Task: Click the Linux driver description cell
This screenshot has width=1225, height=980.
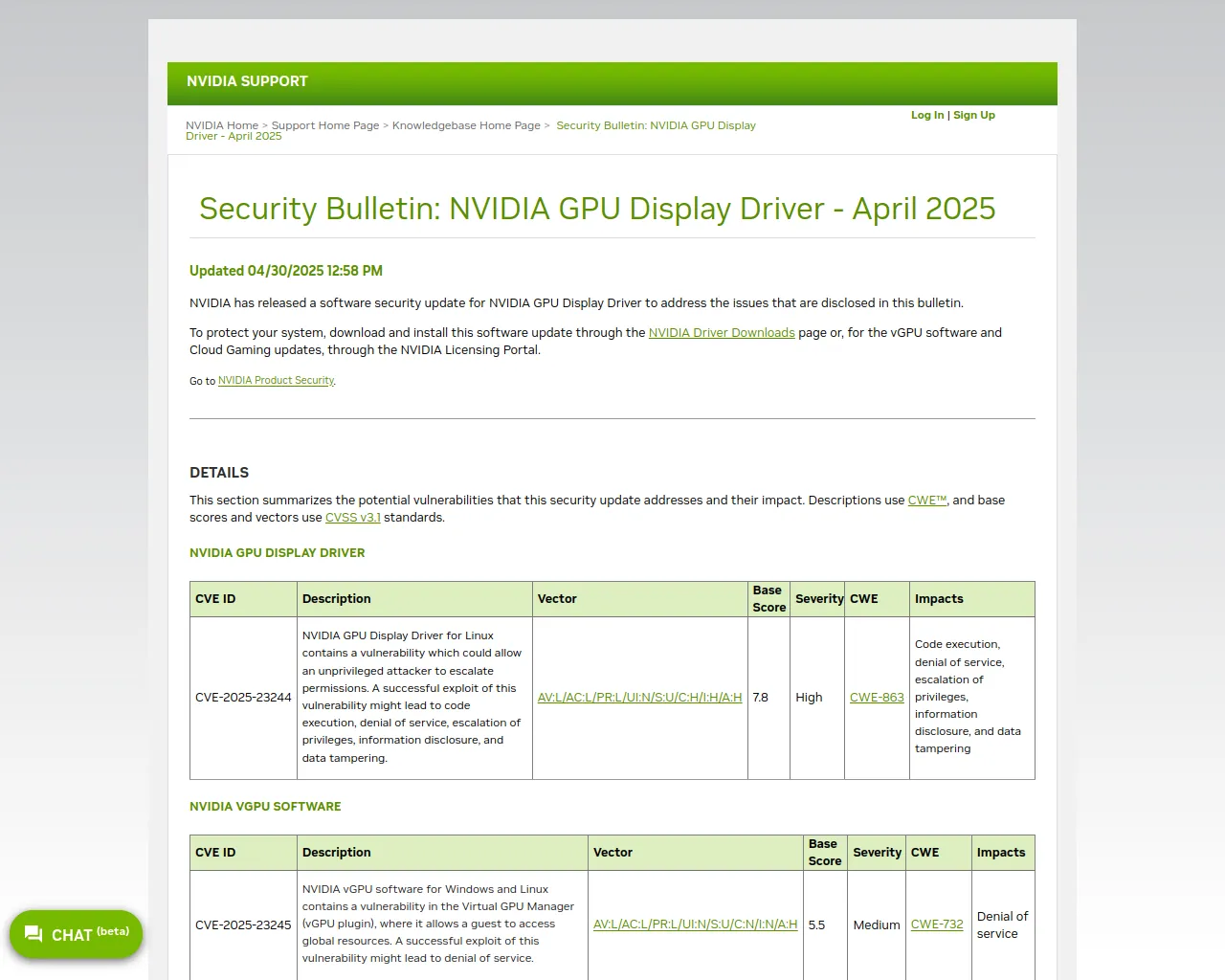Action: tap(414, 698)
